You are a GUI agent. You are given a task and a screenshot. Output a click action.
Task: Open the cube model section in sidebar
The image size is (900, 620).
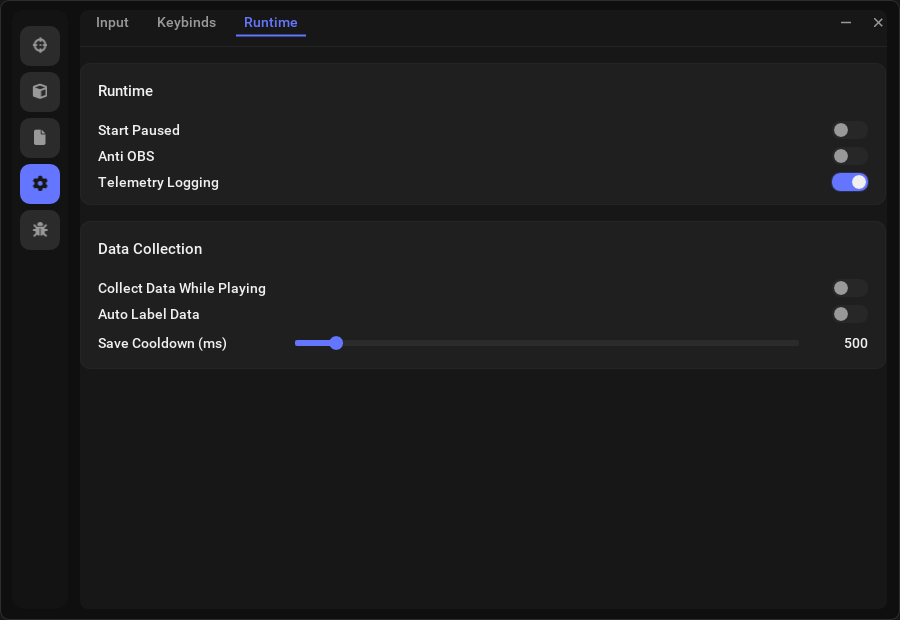tap(40, 92)
